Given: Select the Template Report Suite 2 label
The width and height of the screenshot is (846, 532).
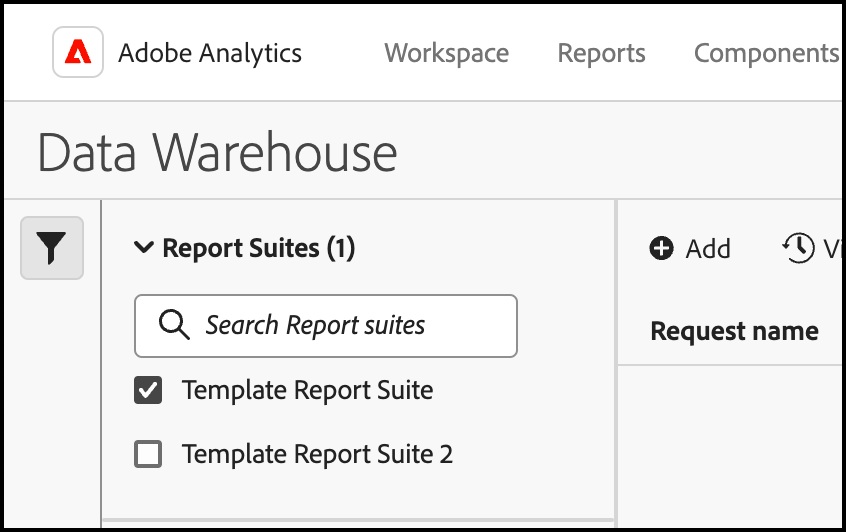Looking at the screenshot, I should point(317,454).
